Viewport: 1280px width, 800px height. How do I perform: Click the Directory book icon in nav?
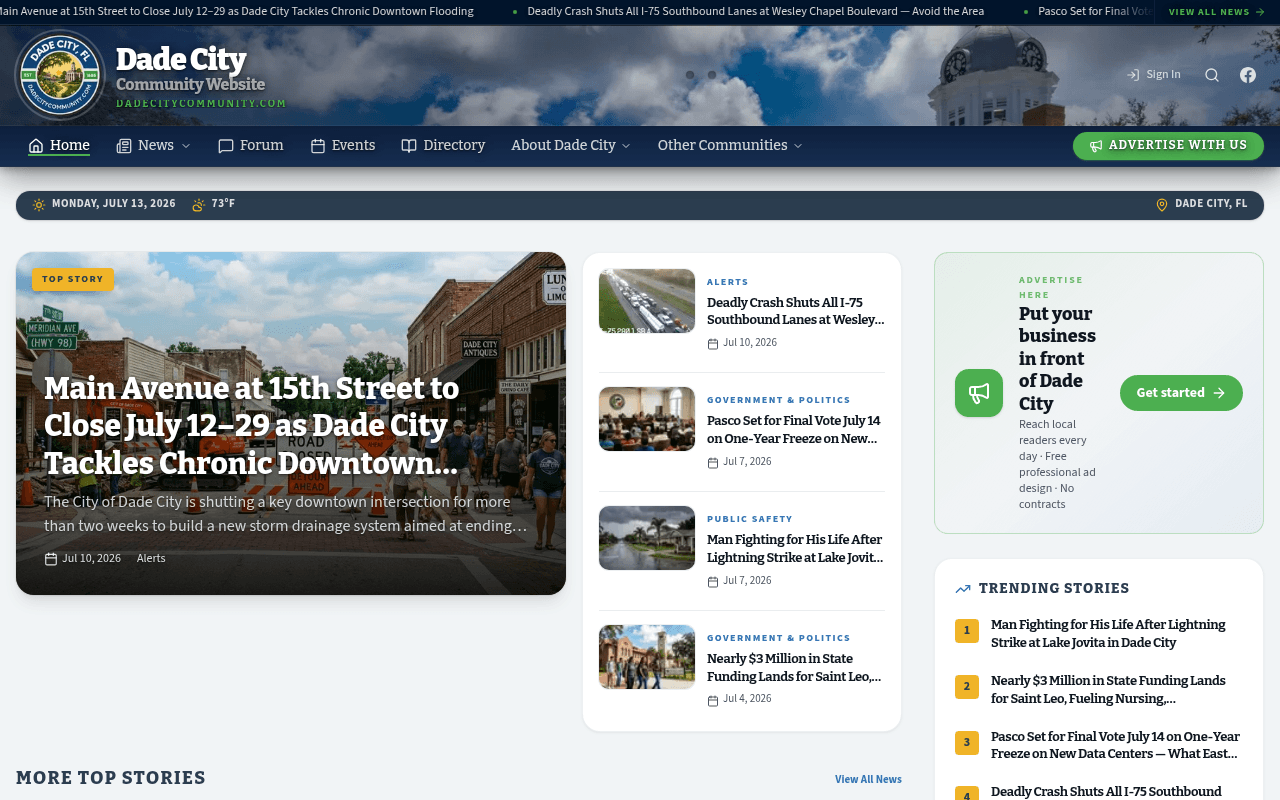(x=409, y=146)
